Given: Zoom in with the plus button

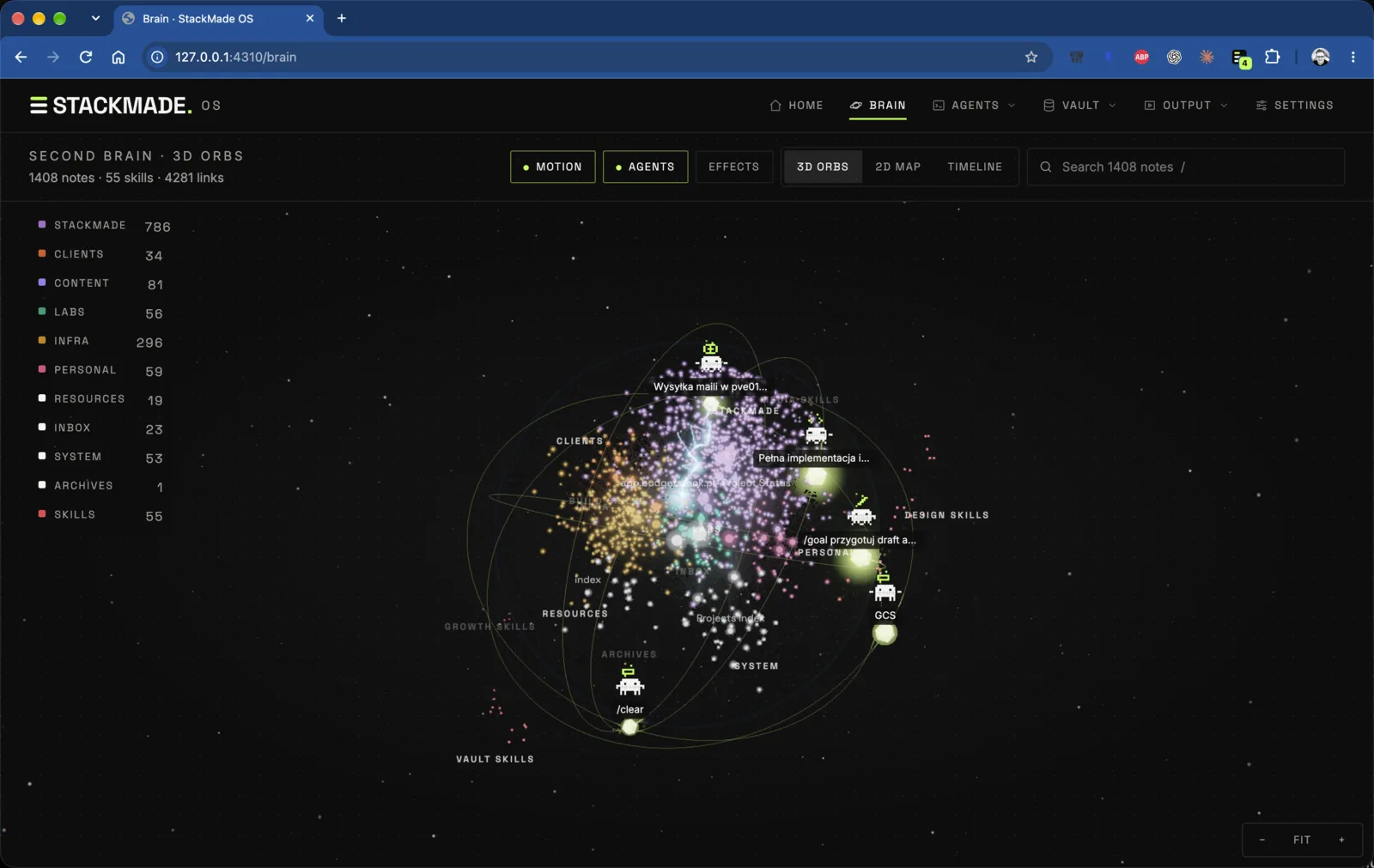Looking at the screenshot, I should (1341, 840).
